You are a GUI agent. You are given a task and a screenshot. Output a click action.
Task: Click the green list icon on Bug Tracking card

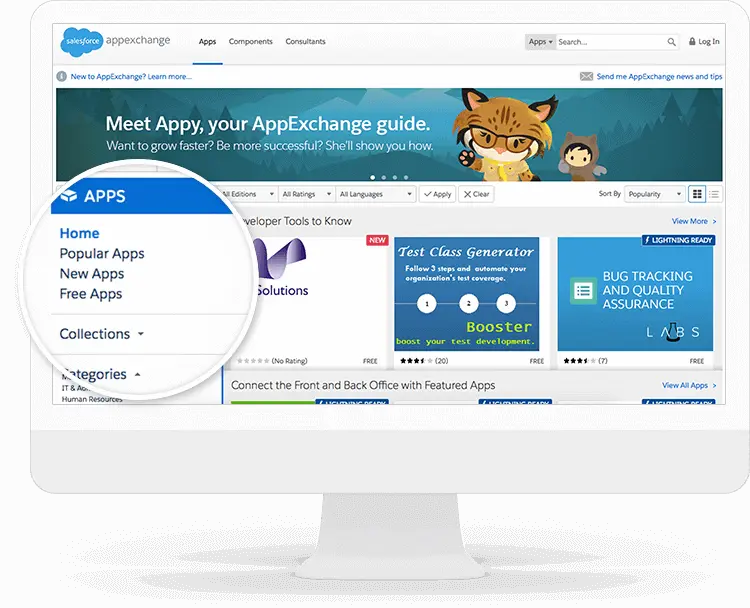pyautogui.click(x=583, y=291)
